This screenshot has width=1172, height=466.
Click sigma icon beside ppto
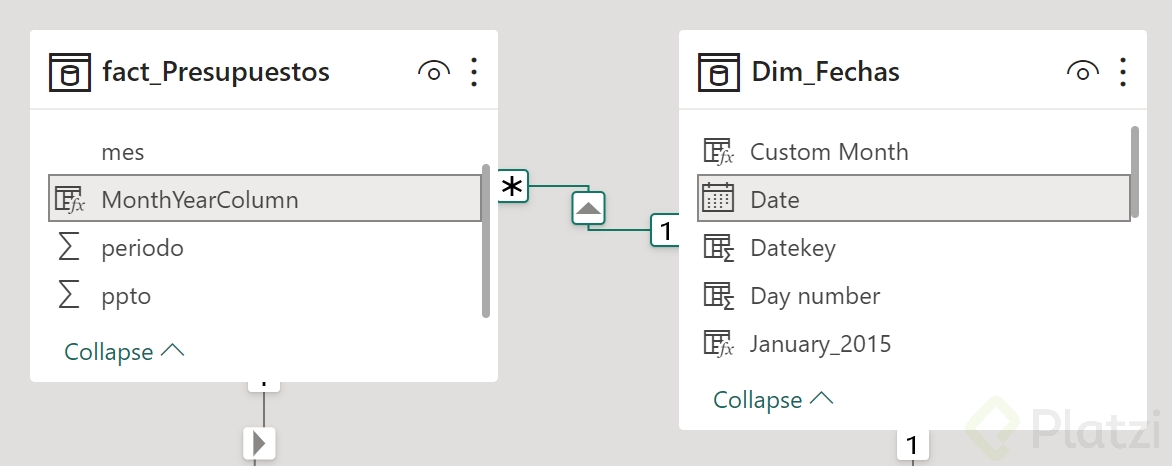click(x=69, y=295)
